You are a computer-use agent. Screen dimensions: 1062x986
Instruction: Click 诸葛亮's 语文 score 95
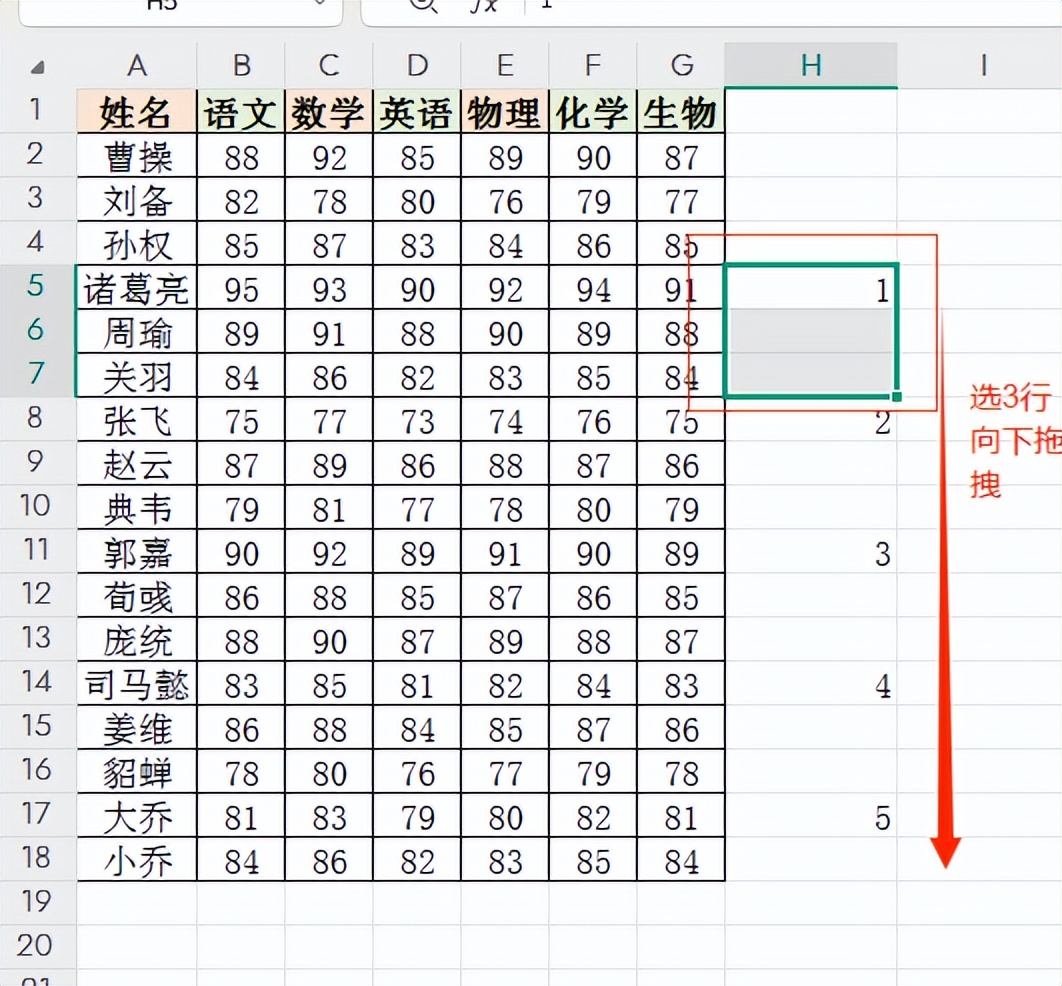241,288
